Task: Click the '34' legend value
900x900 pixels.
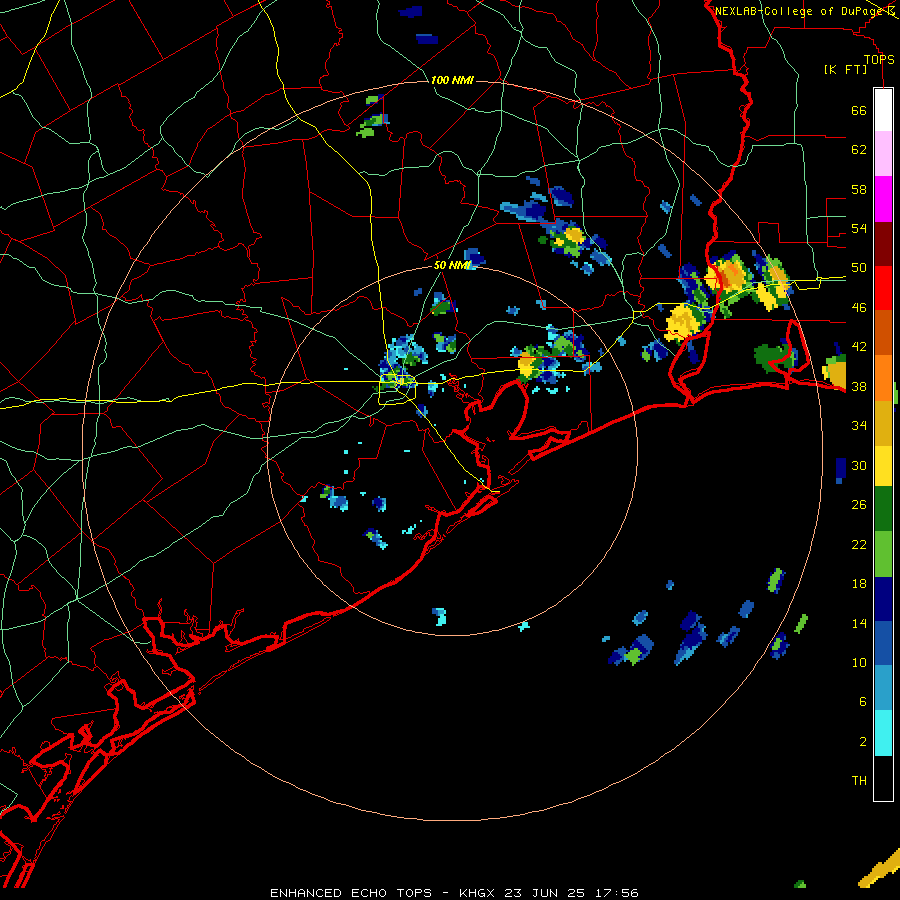Action: (859, 426)
